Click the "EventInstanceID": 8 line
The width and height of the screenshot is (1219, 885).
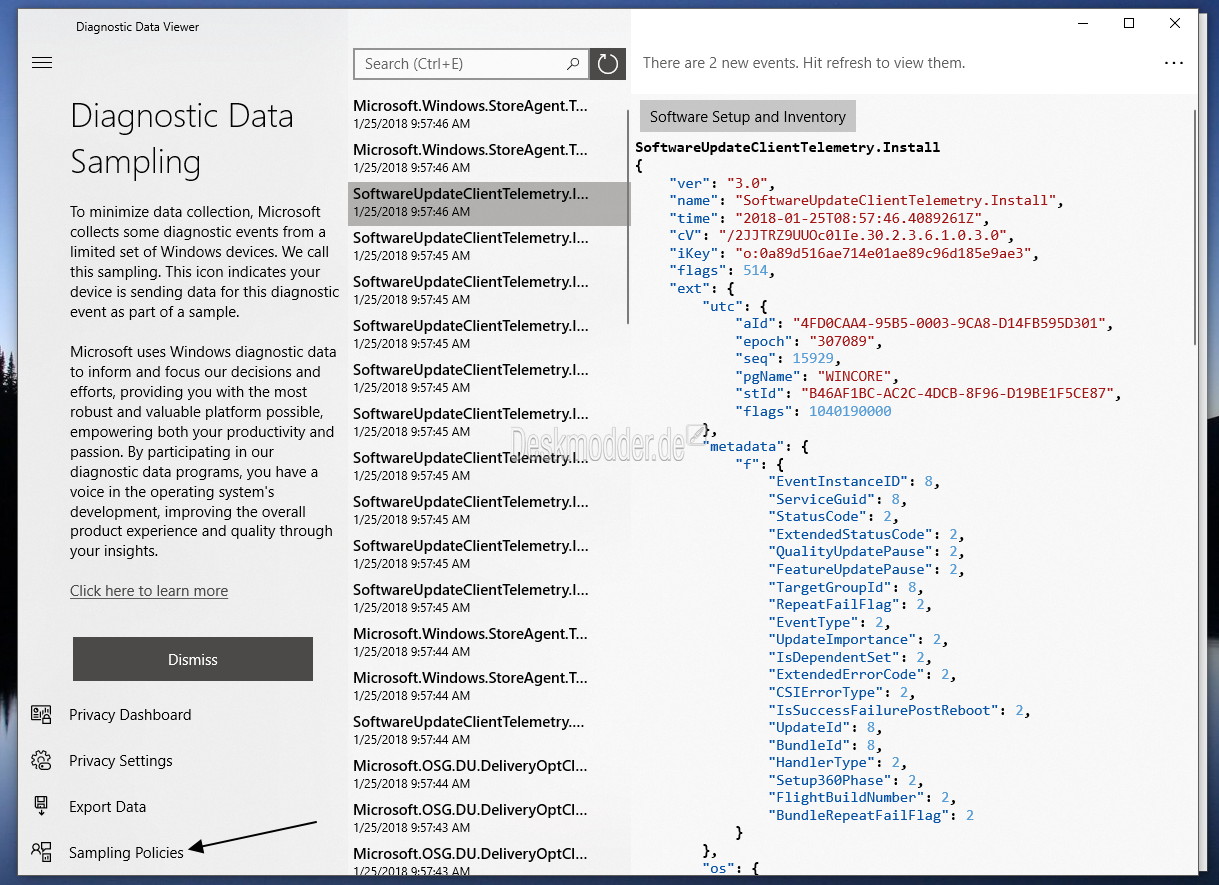coord(854,481)
